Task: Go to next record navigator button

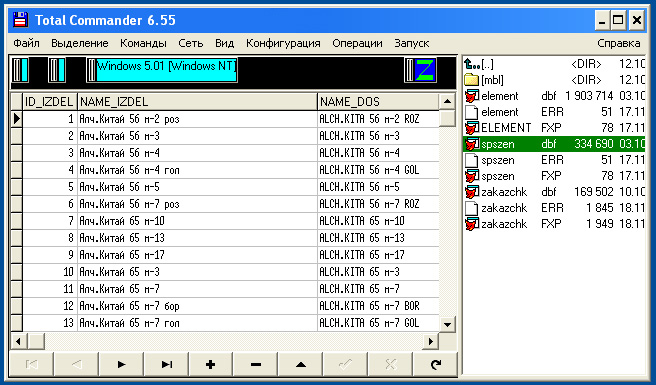Action: (x=121, y=364)
